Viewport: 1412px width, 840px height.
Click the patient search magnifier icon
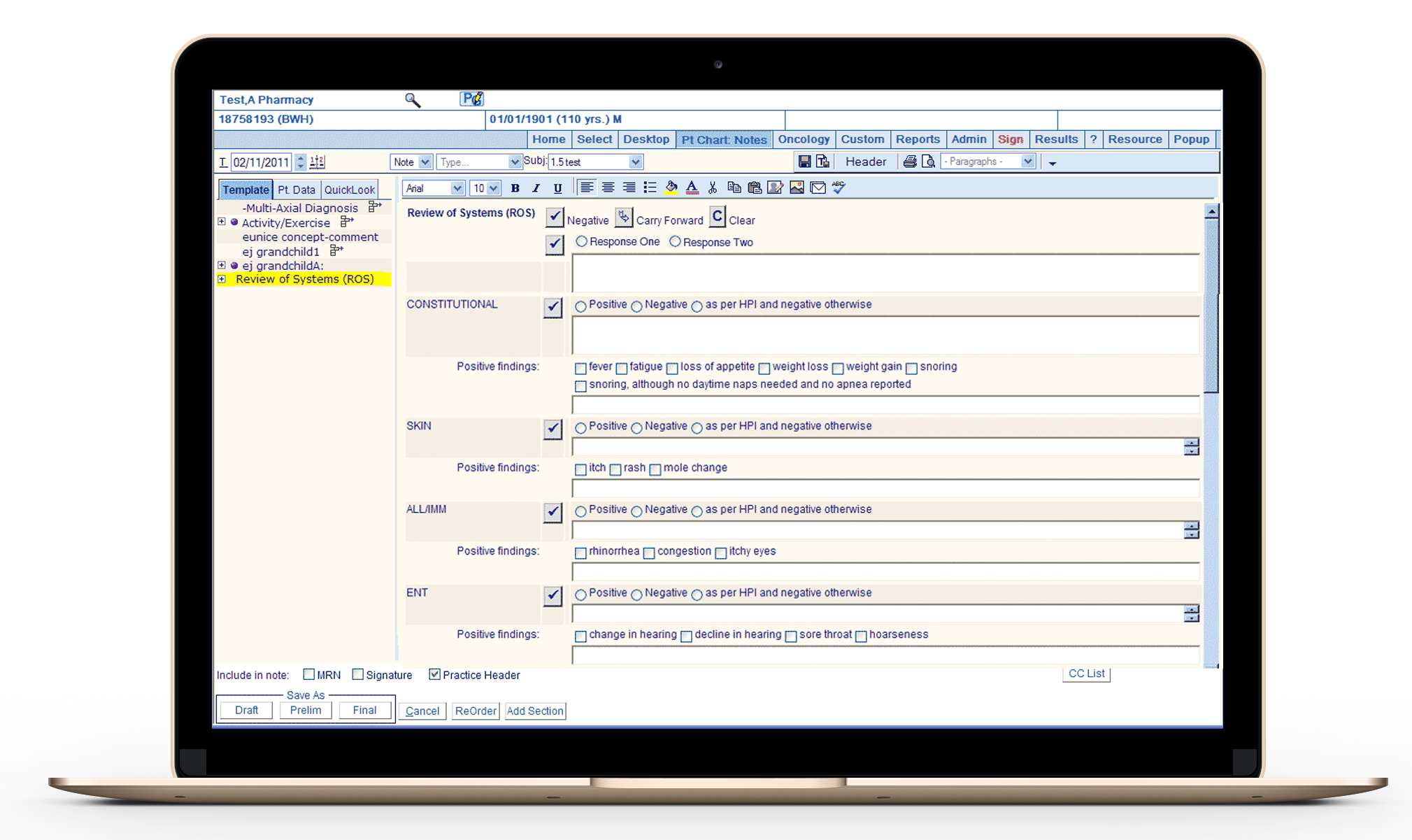tap(413, 100)
